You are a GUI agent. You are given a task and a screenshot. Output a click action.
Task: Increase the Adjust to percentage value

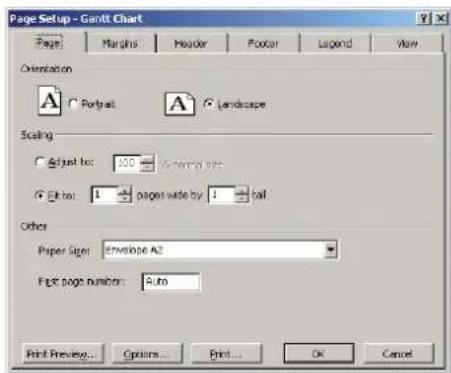(x=147, y=159)
